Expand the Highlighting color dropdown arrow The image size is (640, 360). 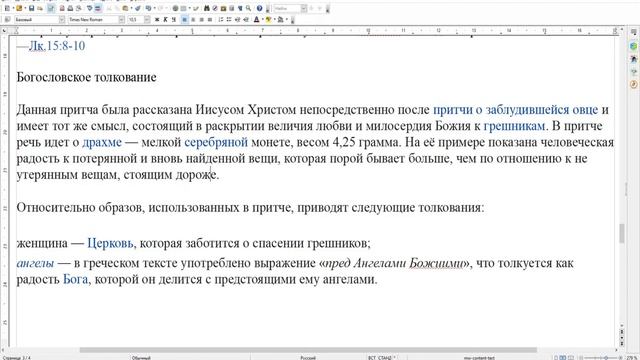[x=274, y=20]
